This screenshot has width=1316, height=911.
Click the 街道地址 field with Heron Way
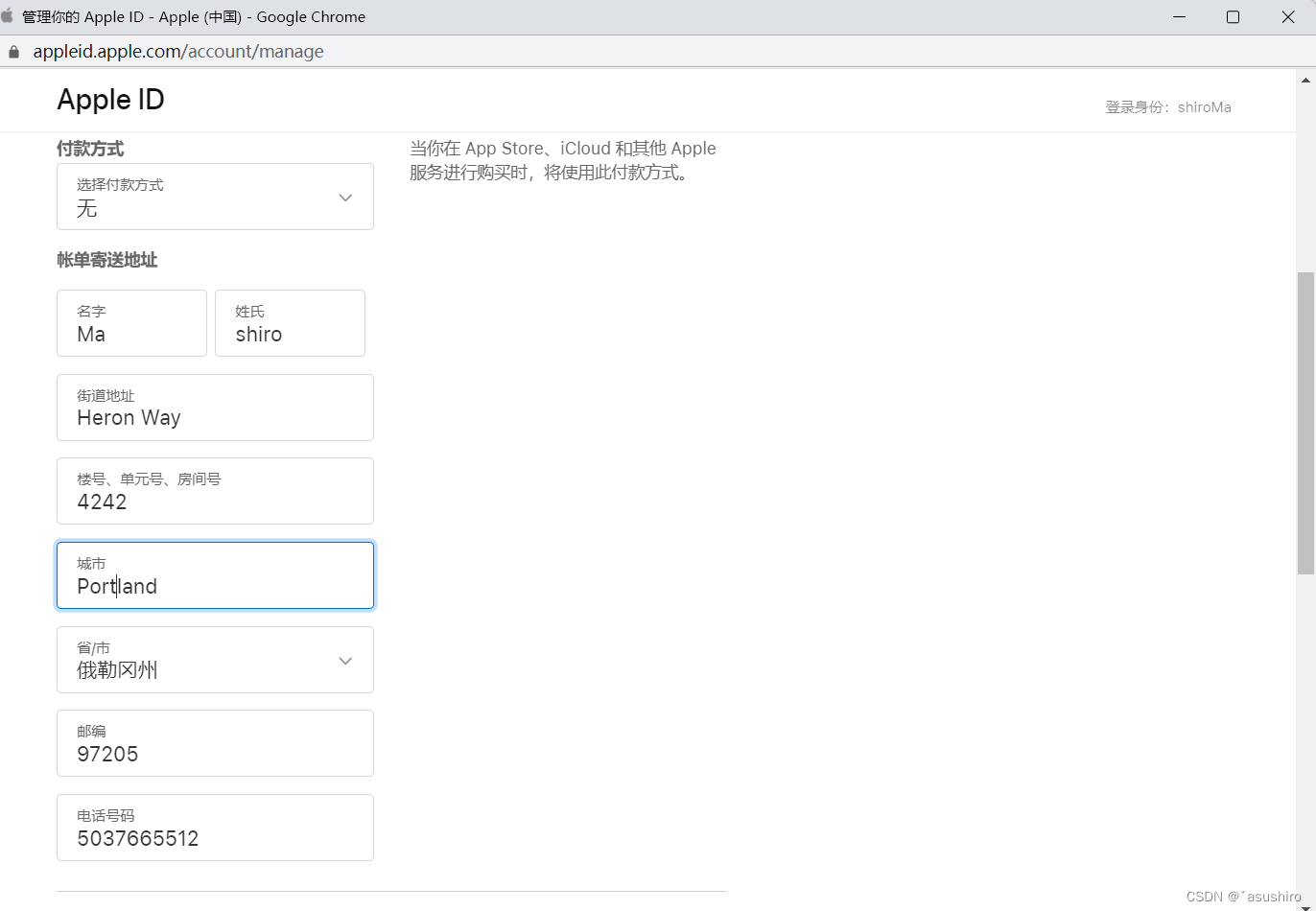click(x=215, y=408)
